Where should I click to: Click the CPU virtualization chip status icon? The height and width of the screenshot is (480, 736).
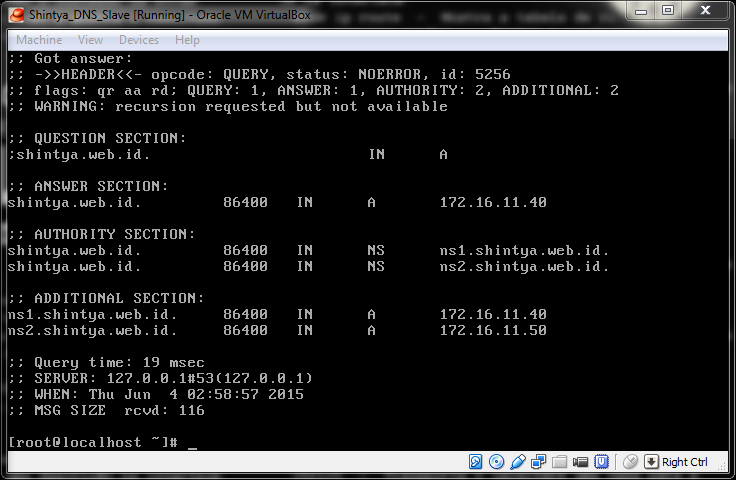point(601,462)
